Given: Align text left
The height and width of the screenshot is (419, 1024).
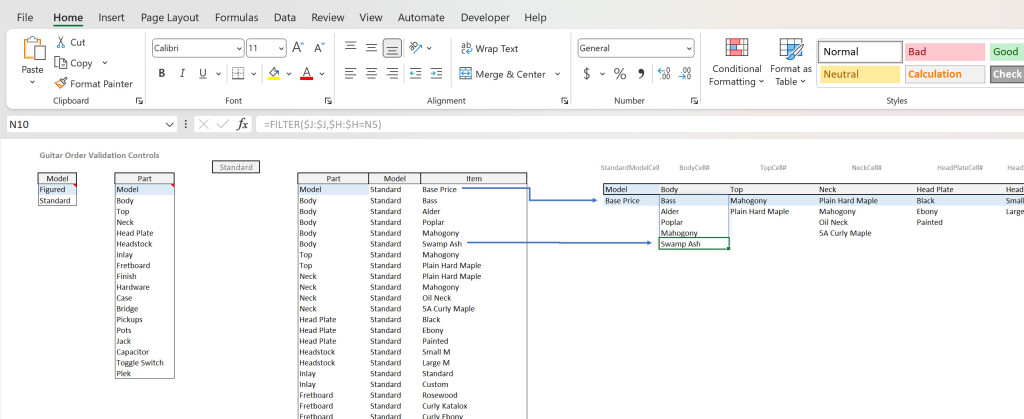Looking at the screenshot, I should click(351, 74).
